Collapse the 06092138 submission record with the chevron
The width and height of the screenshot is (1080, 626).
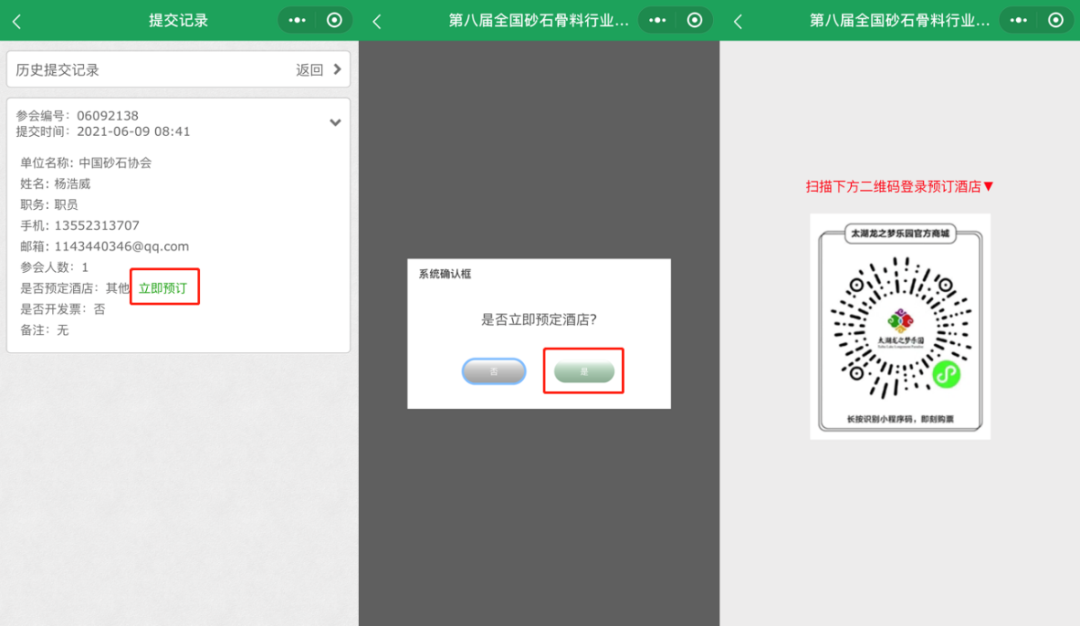point(334,122)
